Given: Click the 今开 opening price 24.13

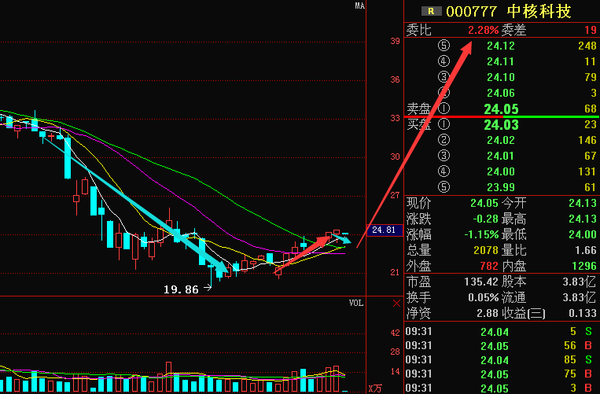Looking at the screenshot, I should (x=582, y=203).
